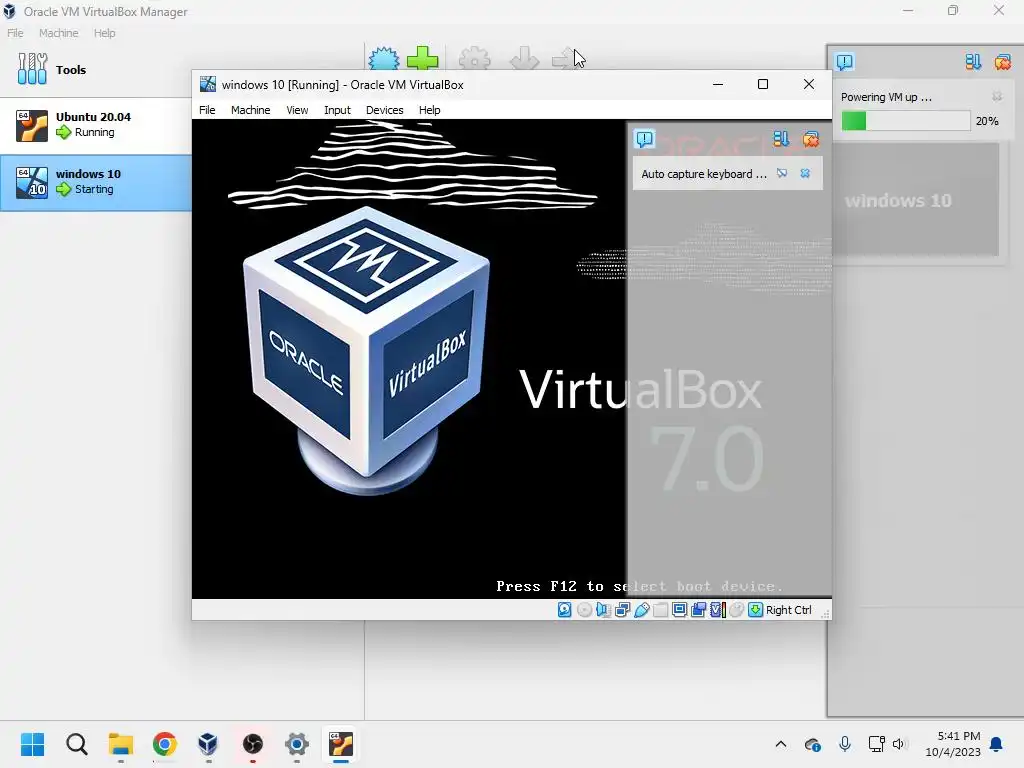Click the Powering VM up progress bar
1024x768 pixels.
(906, 121)
